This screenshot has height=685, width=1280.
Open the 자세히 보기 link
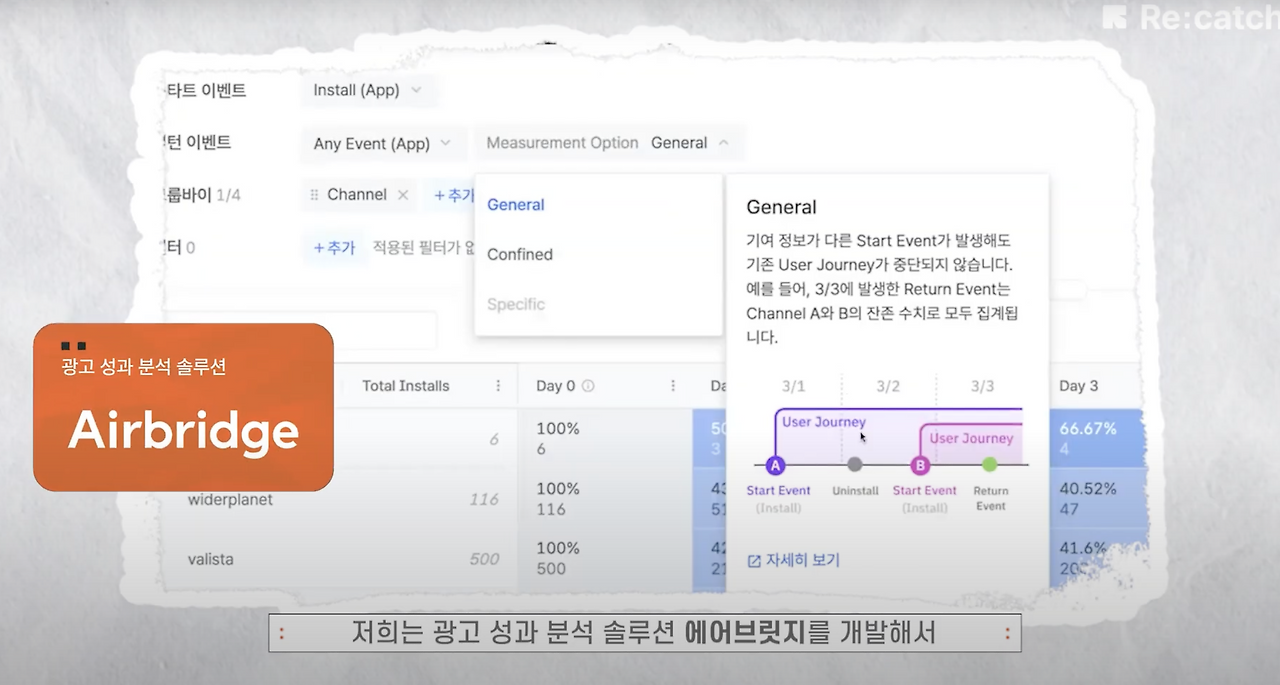click(794, 560)
